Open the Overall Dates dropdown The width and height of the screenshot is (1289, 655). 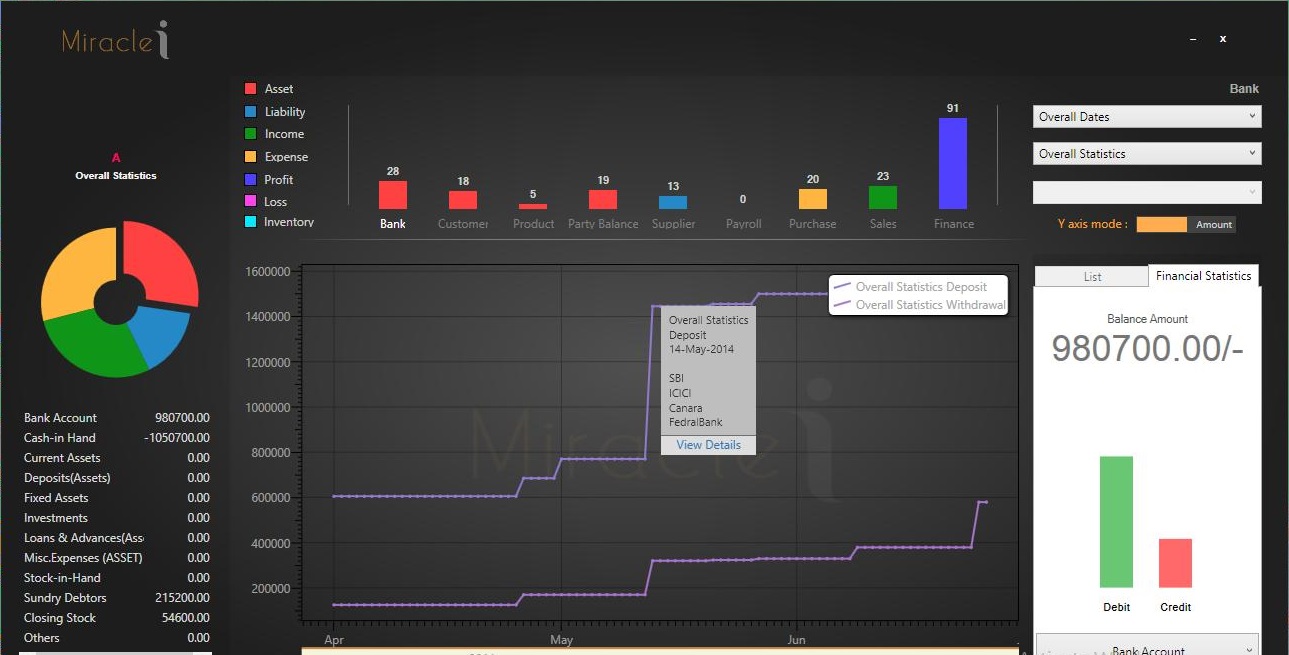[1147, 117]
